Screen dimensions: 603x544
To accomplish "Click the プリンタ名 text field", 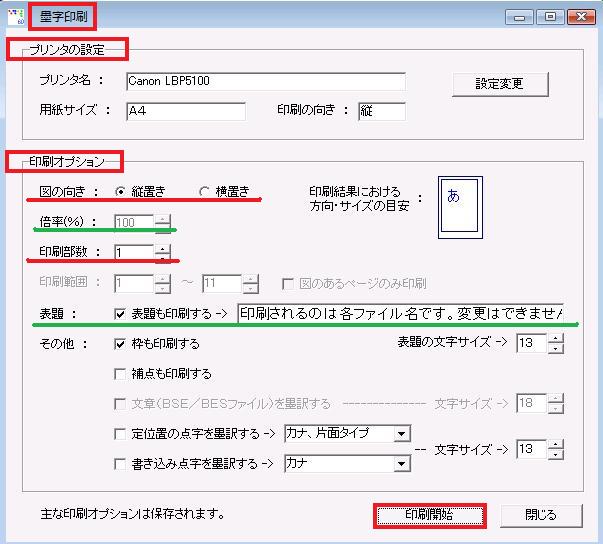I will click(265, 82).
